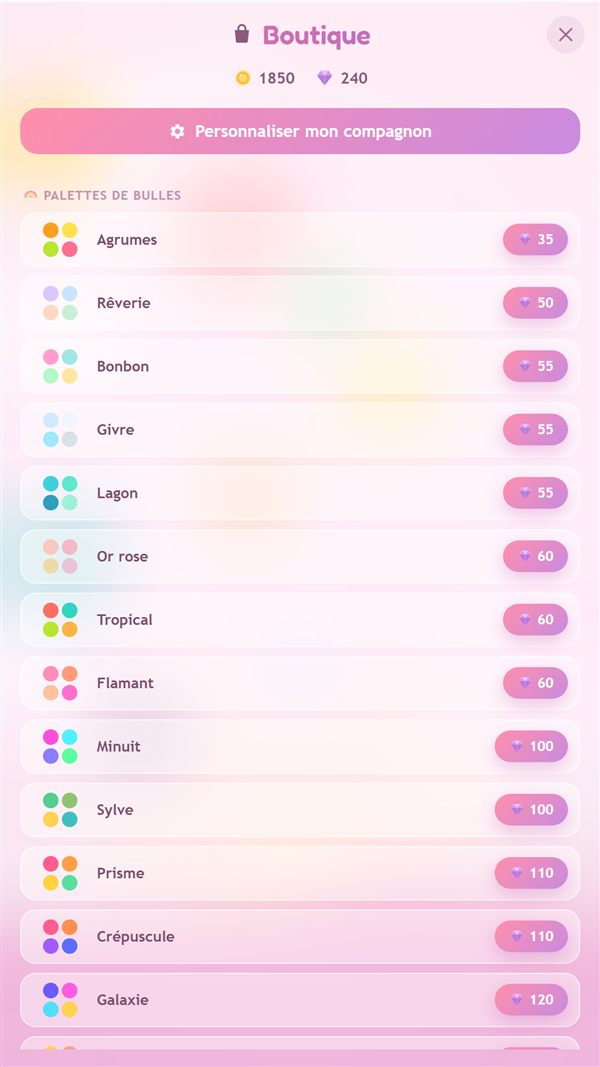Screen dimensions: 600x1067
Task: Click the Minuit neon swatch icon
Action: 60,746
